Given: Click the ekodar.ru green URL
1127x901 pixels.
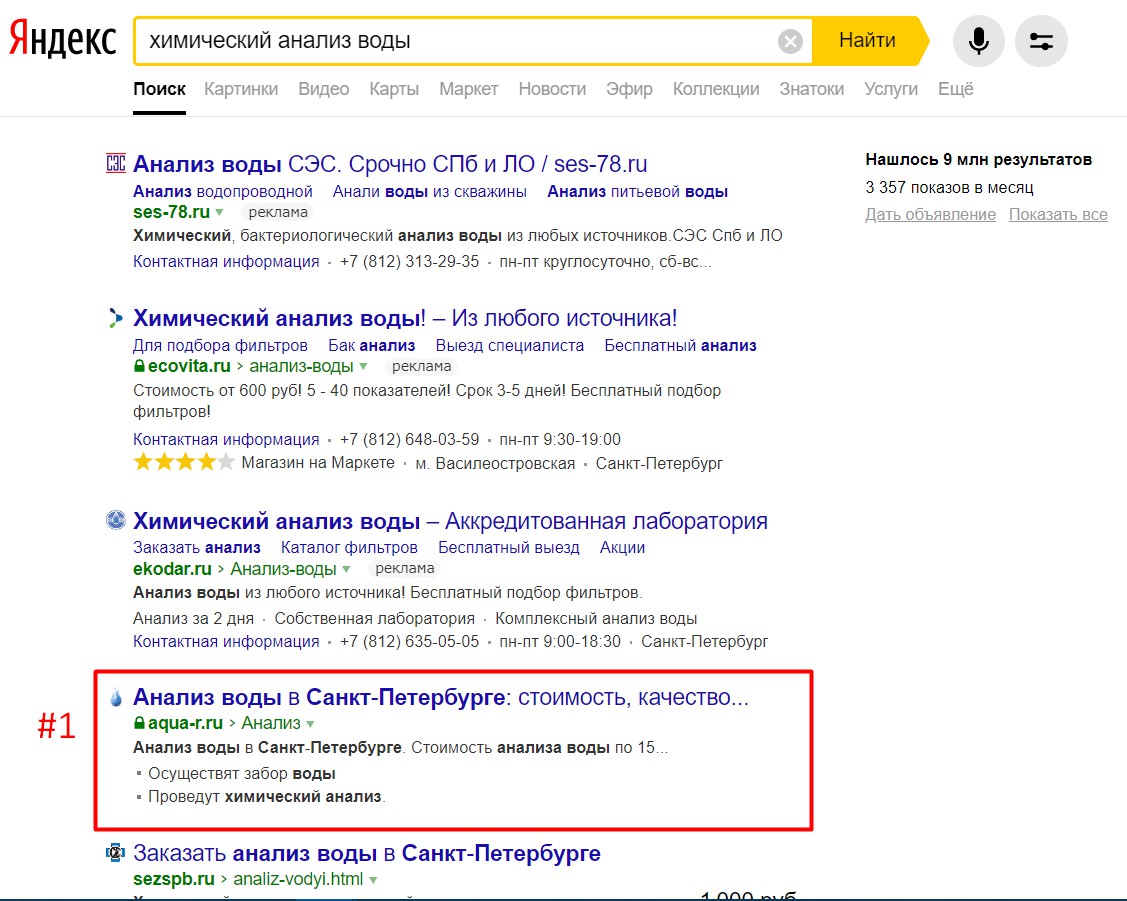Looking at the screenshot, I should click(x=172, y=568).
